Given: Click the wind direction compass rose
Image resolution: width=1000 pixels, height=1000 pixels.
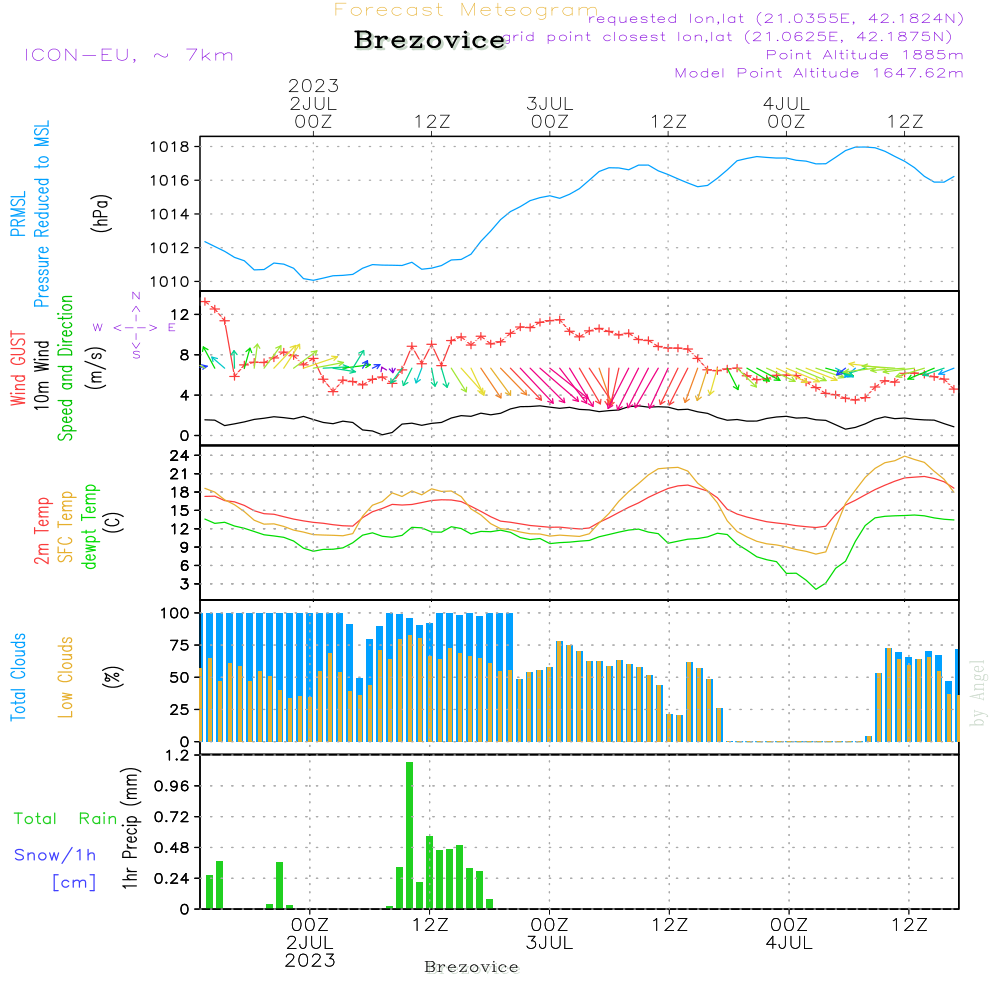Looking at the screenshot, I should click(x=135, y=326).
